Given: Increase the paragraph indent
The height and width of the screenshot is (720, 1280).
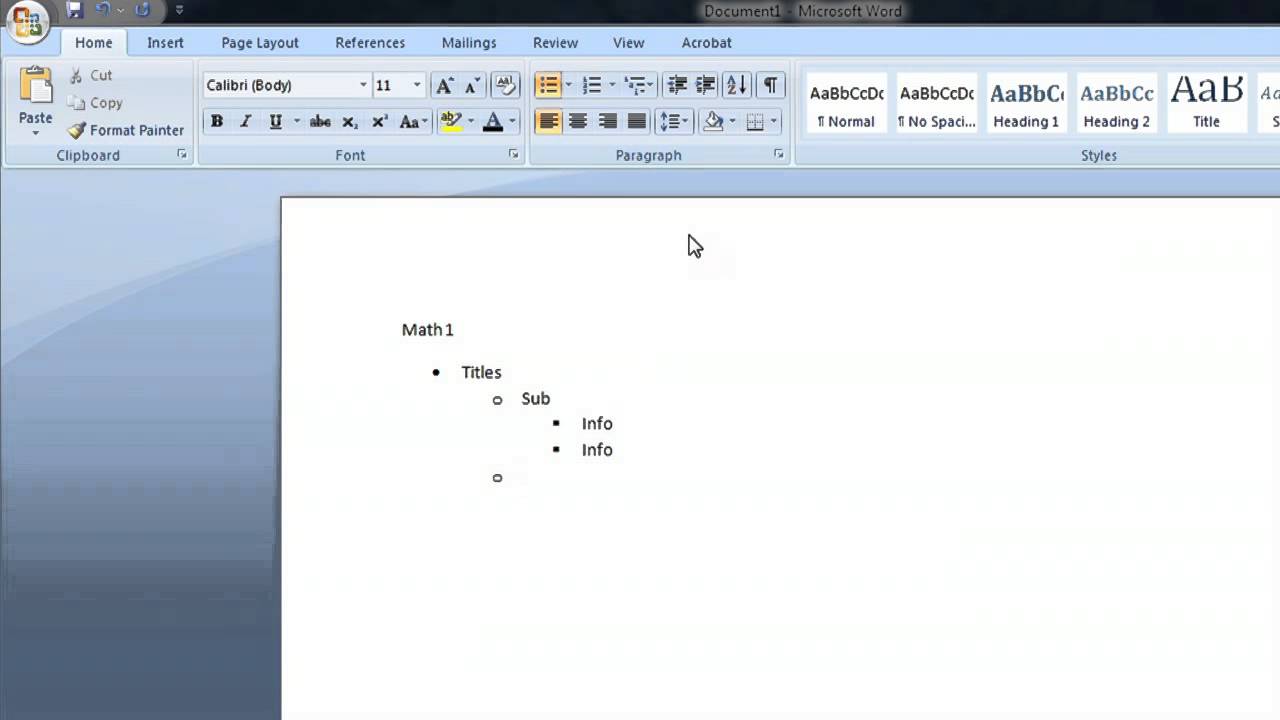Looking at the screenshot, I should click(x=705, y=86).
